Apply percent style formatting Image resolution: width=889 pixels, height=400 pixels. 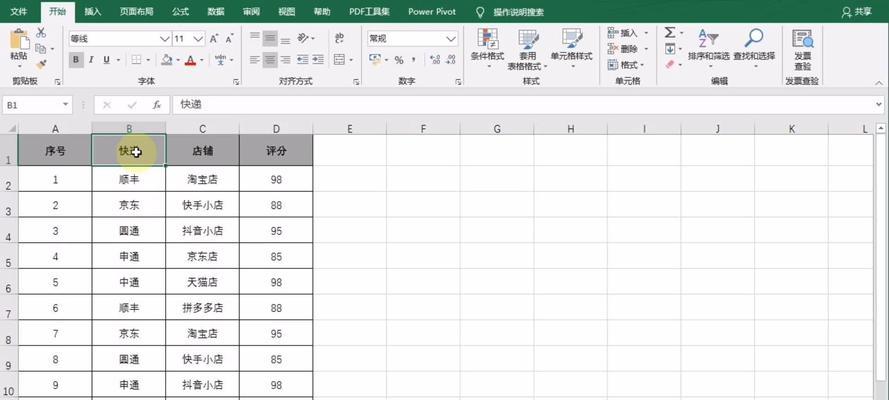click(x=399, y=60)
